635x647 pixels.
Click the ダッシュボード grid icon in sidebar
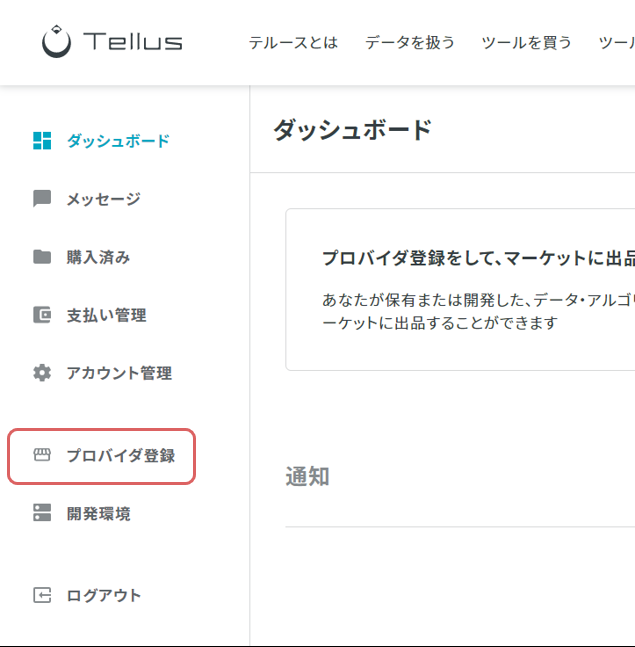coord(42,141)
